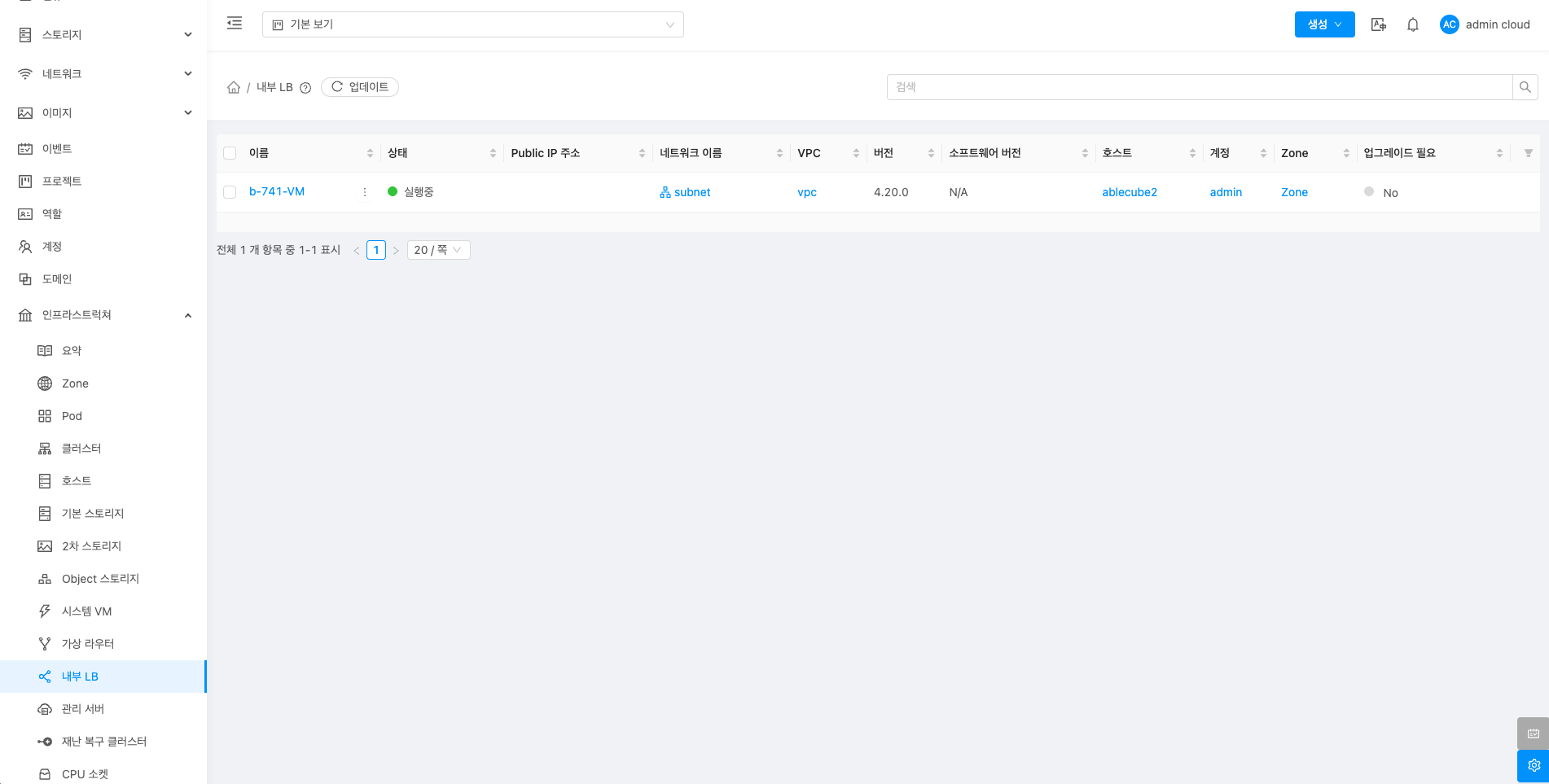Image resolution: width=1549 pixels, height=784 pixels.
Task: Open 시스템 VM in the sidebar
Action: tap(86, 611)
